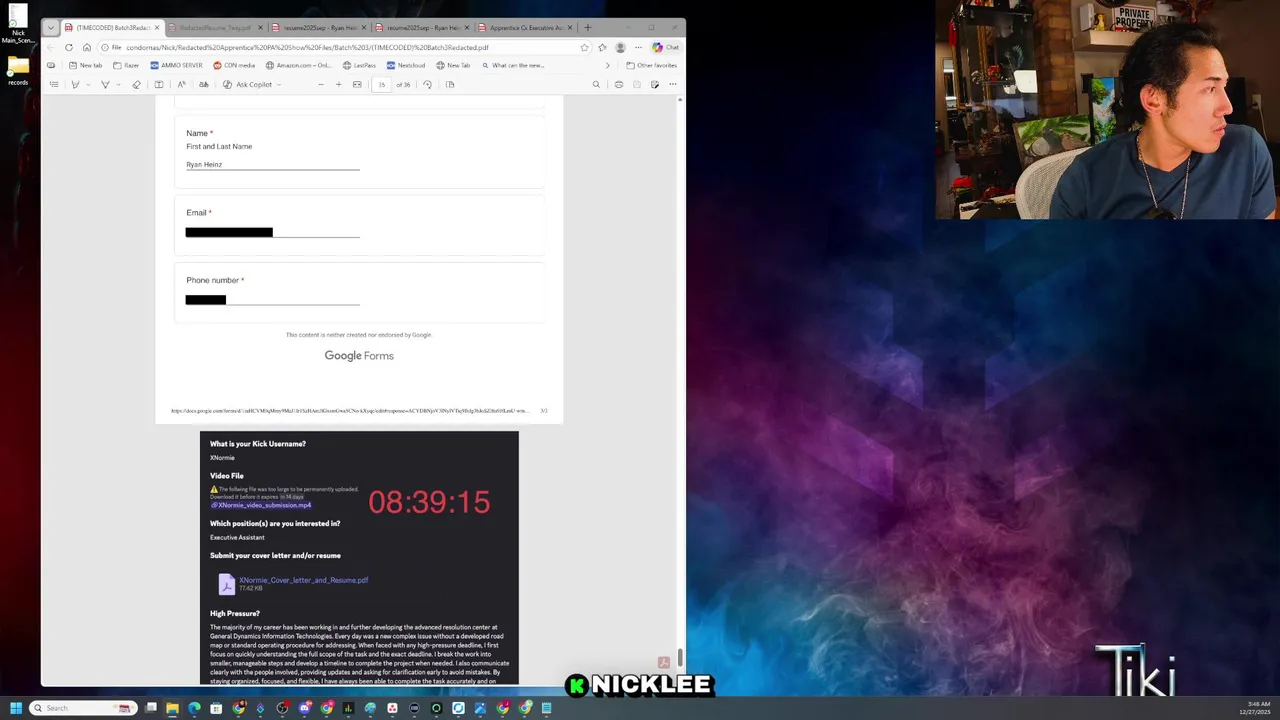Show more favorites bar items chevron

[607, 65]
